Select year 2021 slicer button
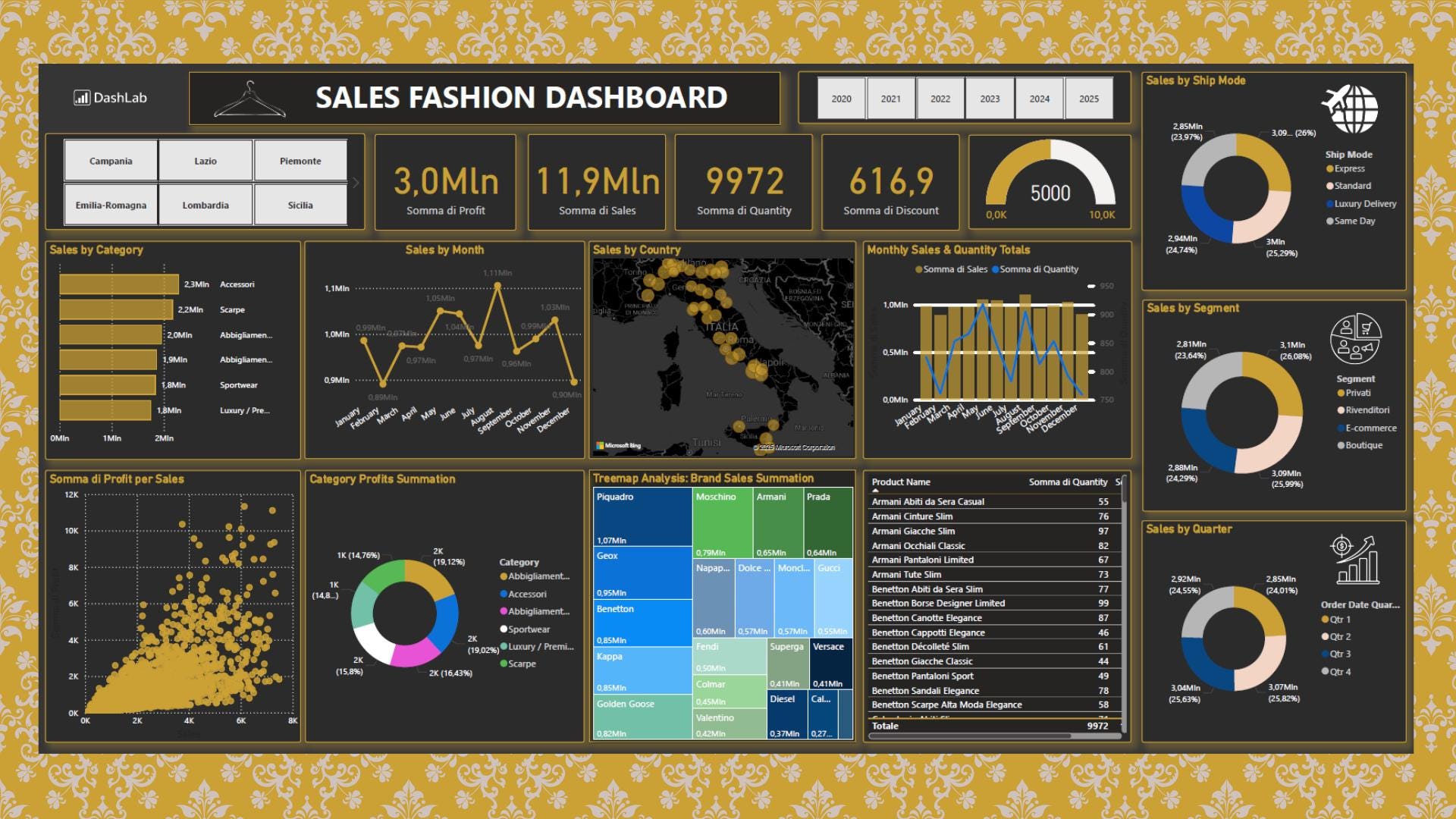The height and width of the screenshot is (819, 1456). coord(891,99)
